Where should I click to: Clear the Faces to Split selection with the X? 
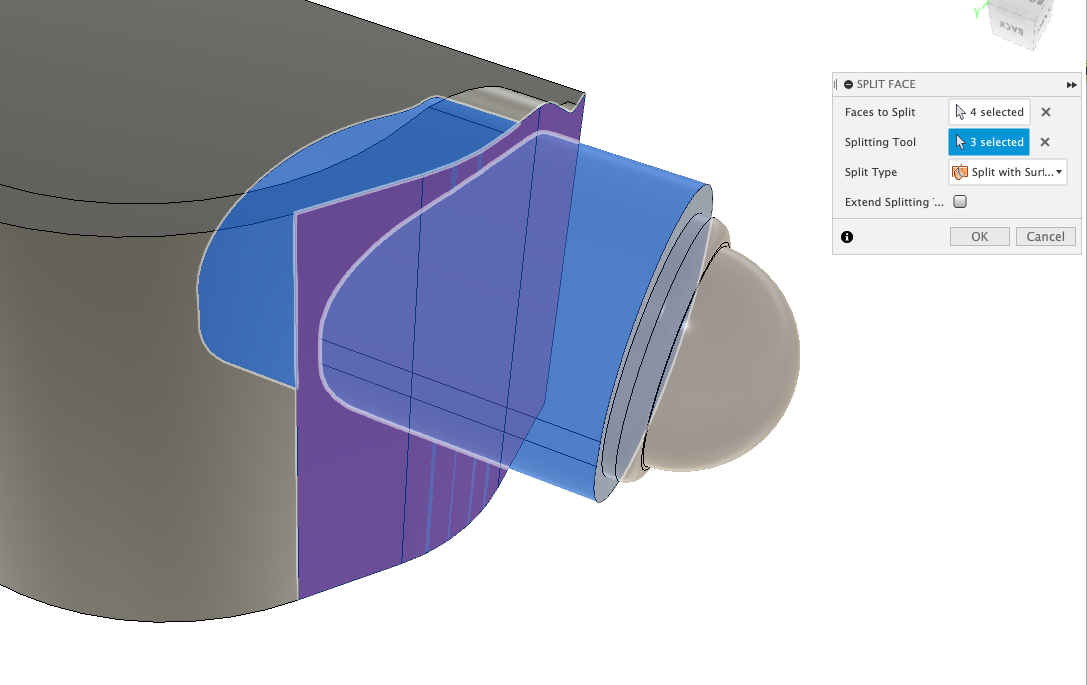tap(1046, 111)
